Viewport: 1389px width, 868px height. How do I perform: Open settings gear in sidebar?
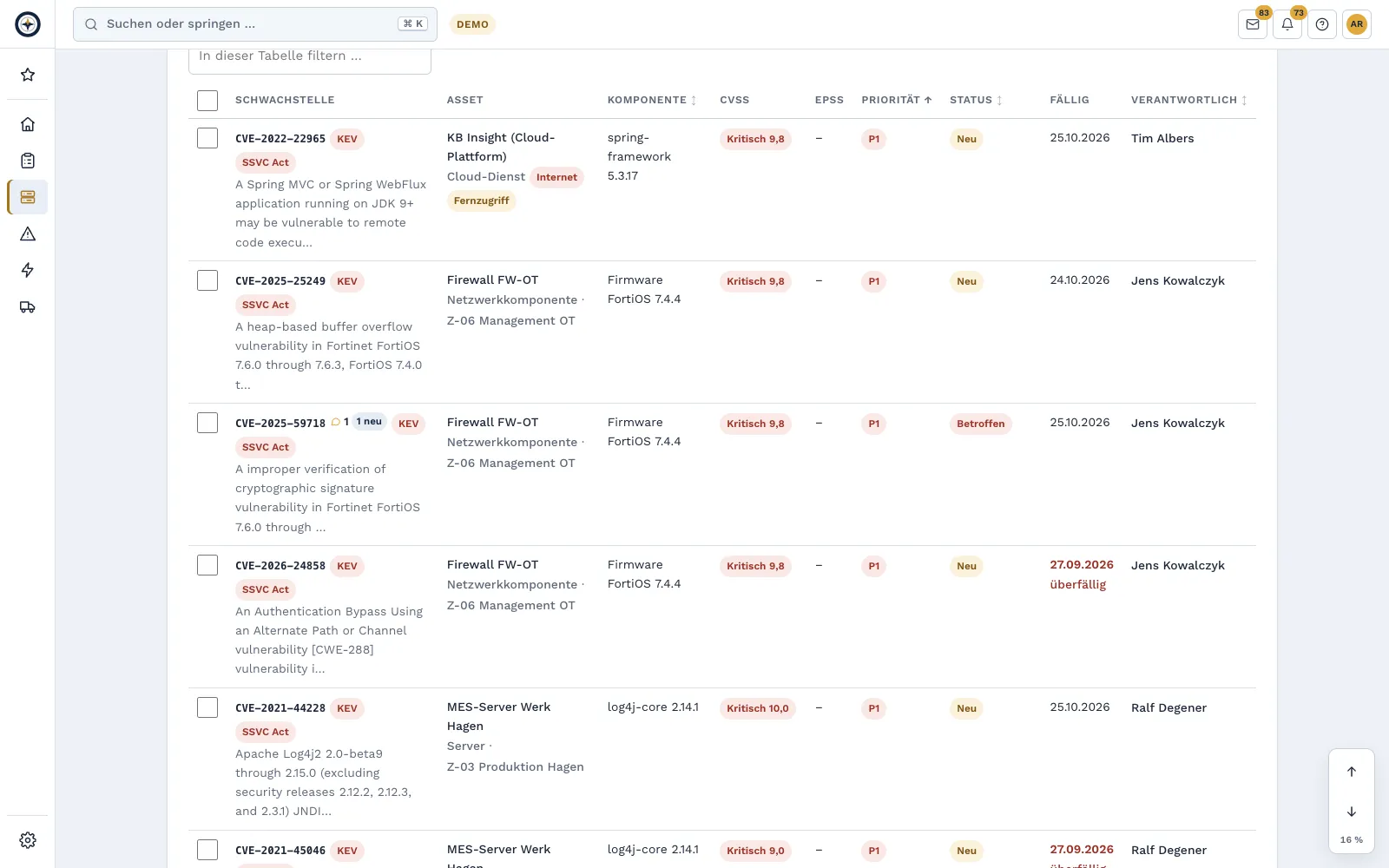click(x=28, y=840)
